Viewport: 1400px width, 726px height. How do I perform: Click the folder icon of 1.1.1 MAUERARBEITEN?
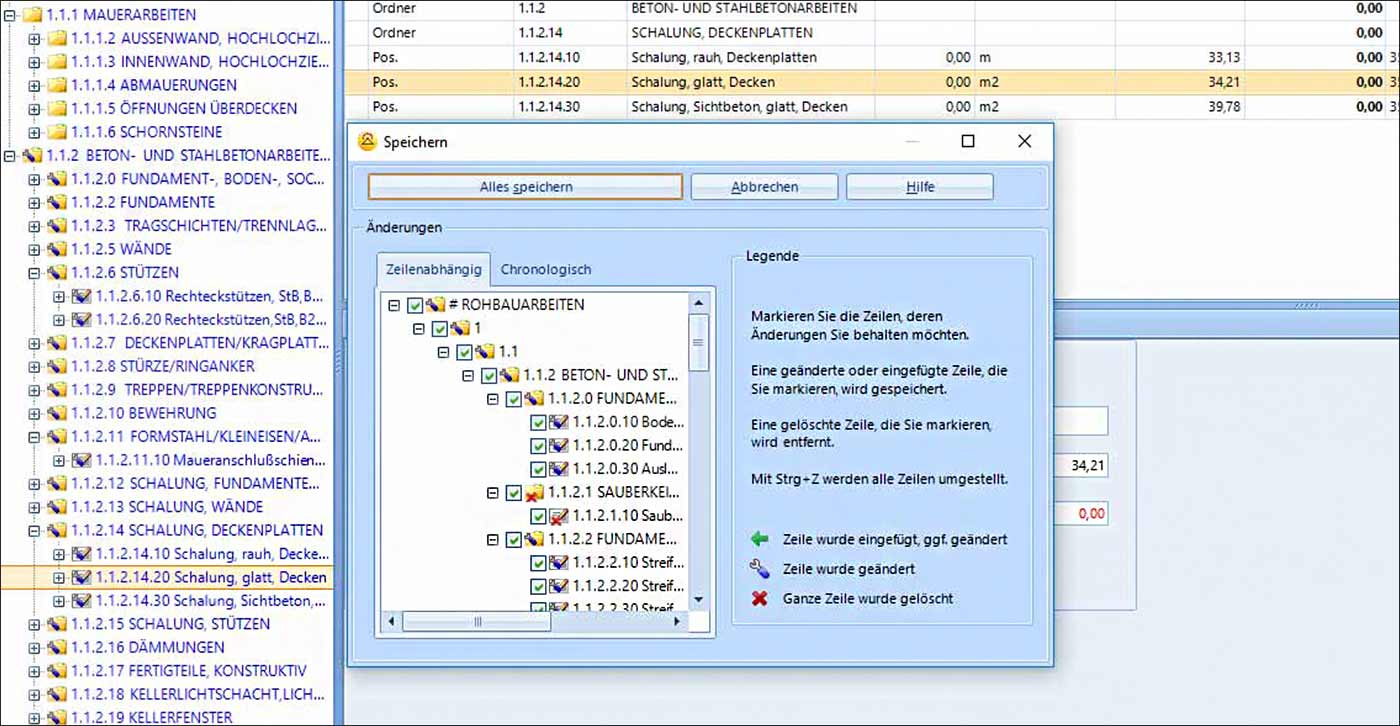point(33,15)
